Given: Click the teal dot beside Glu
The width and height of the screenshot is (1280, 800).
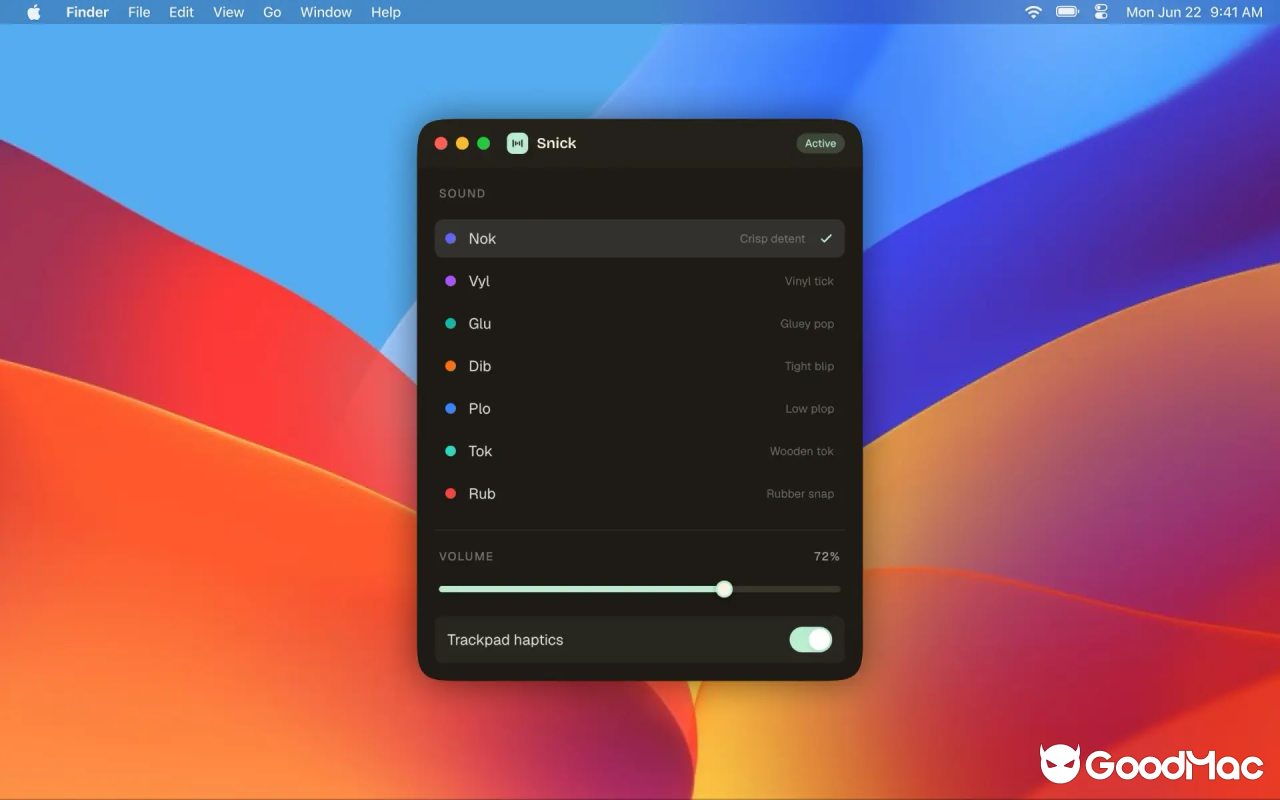Looking at the screenshot, I should pos(451,323).
